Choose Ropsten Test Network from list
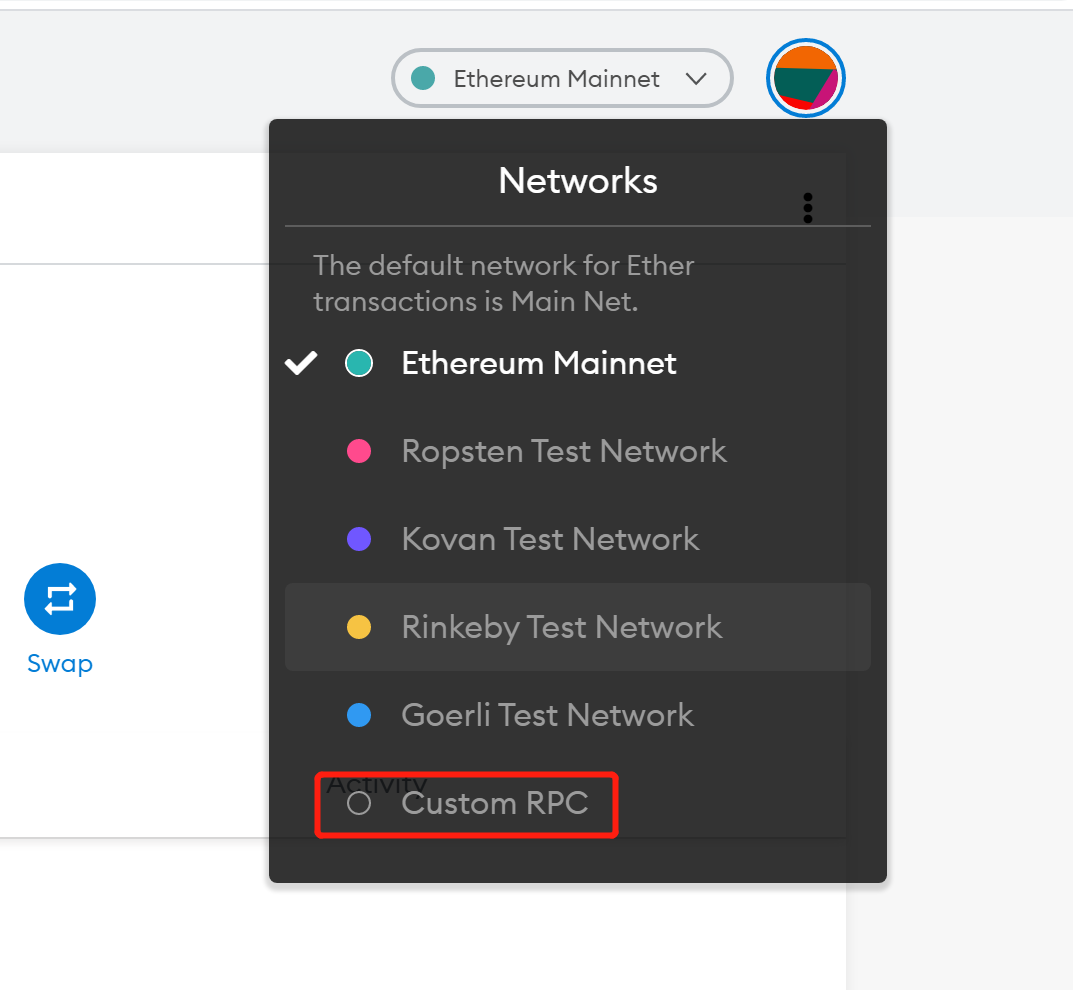The width and height of the screenshot is (1073, 990). pyautogui.click(x=563, y=451)
